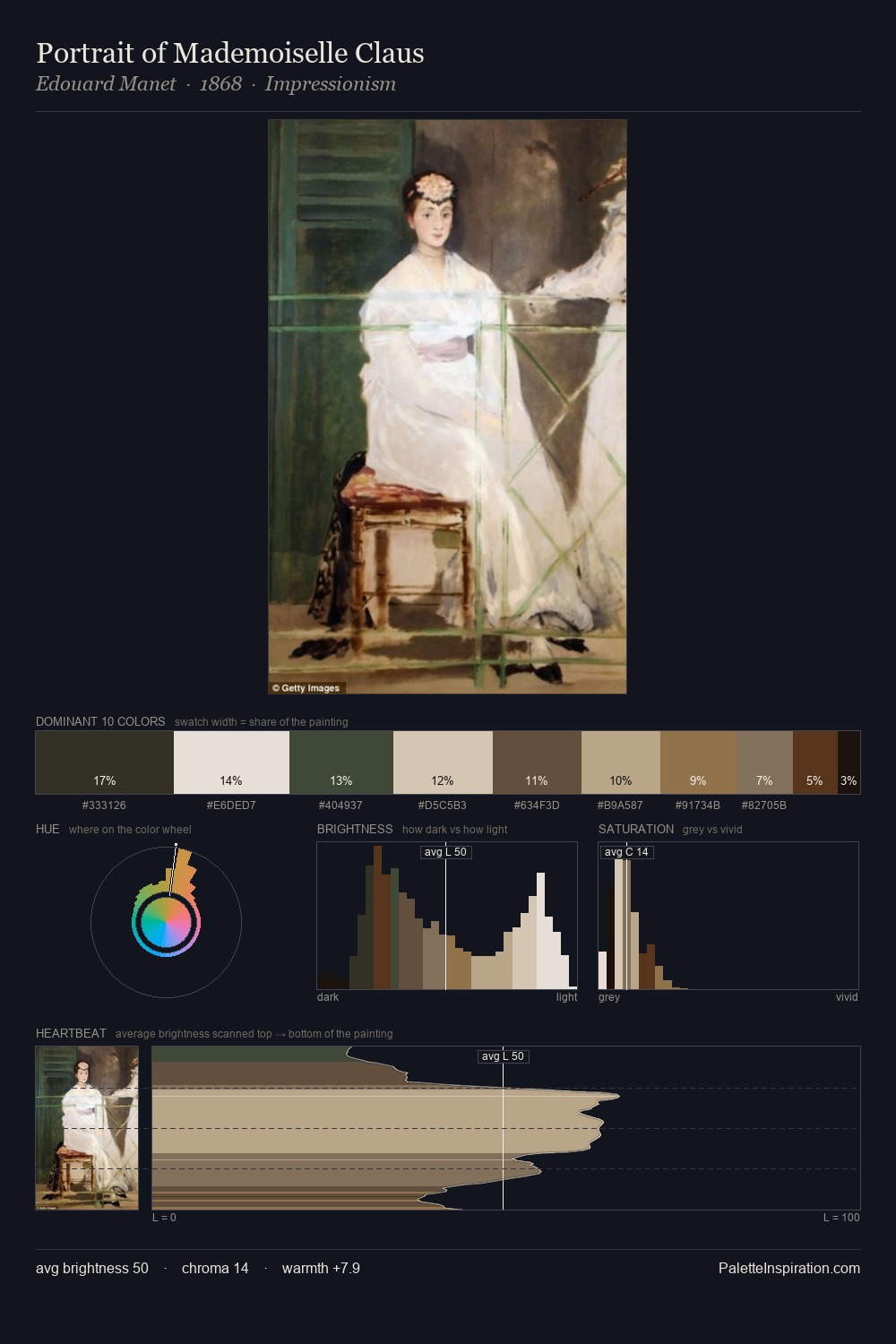Click the 'grey' axis label under saturation
The image size is (896, 1344).
click(x=609, y=997)
